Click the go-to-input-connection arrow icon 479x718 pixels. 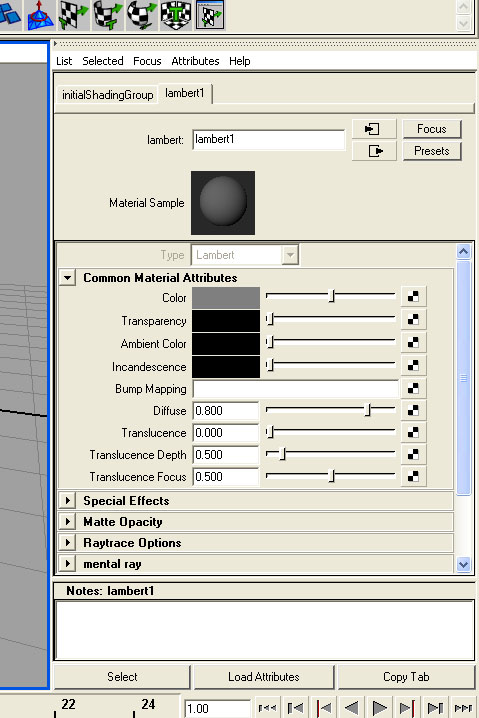[x=374, y=129]
